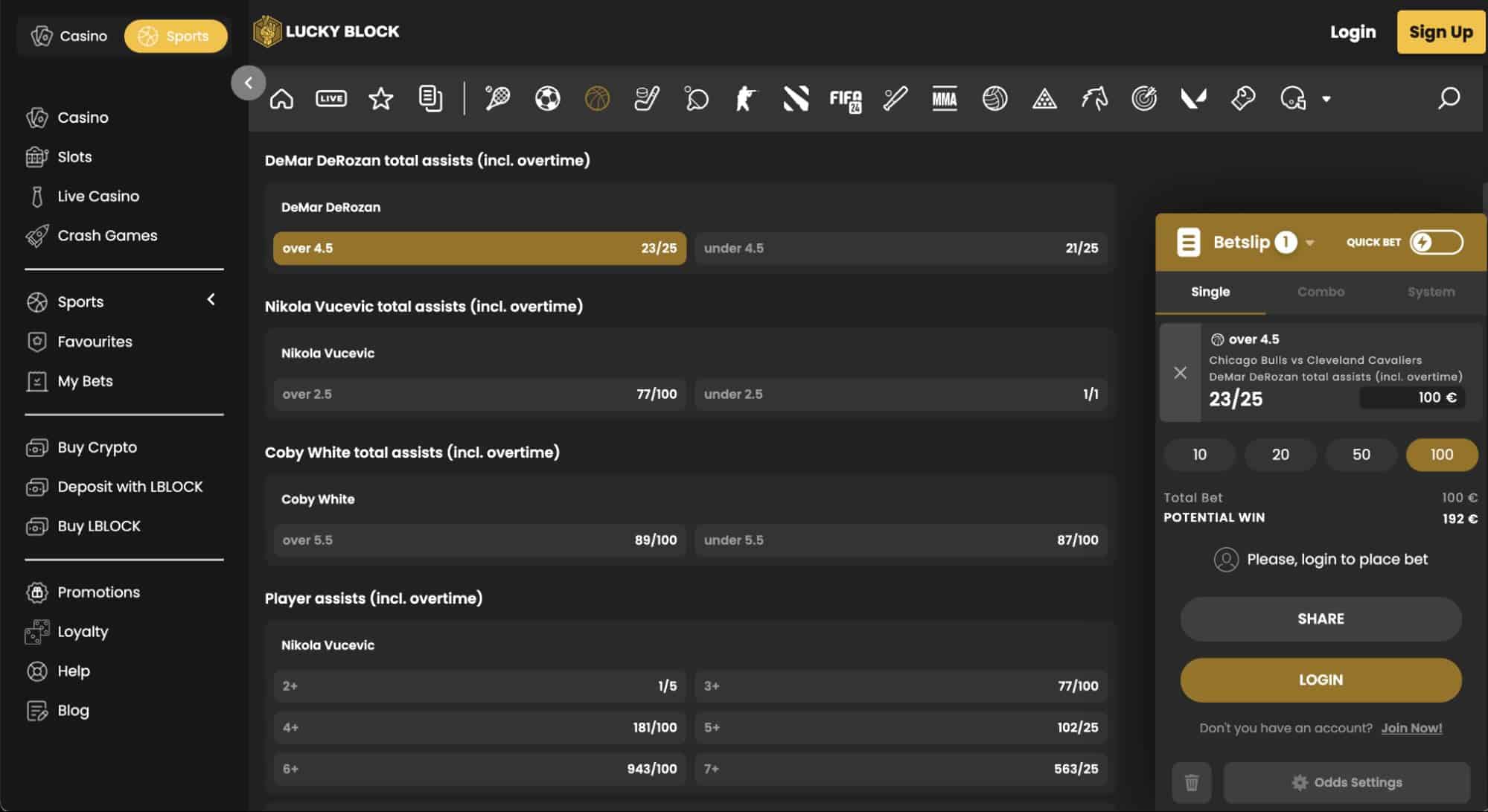
Task: Click the FIFA esports icon
Action: click(845, 99)
